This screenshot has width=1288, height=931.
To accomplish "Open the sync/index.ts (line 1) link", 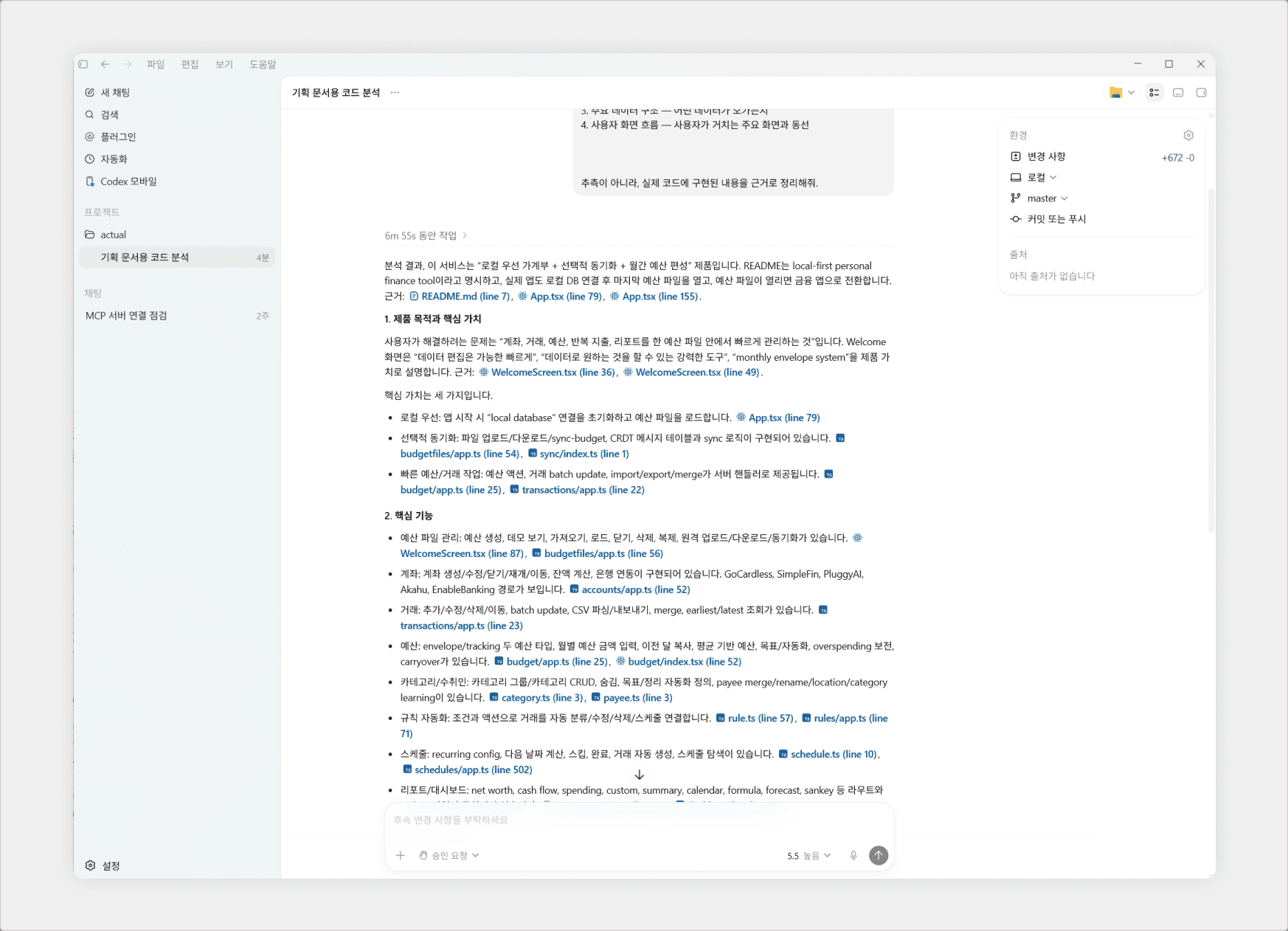I will (578, 454).
